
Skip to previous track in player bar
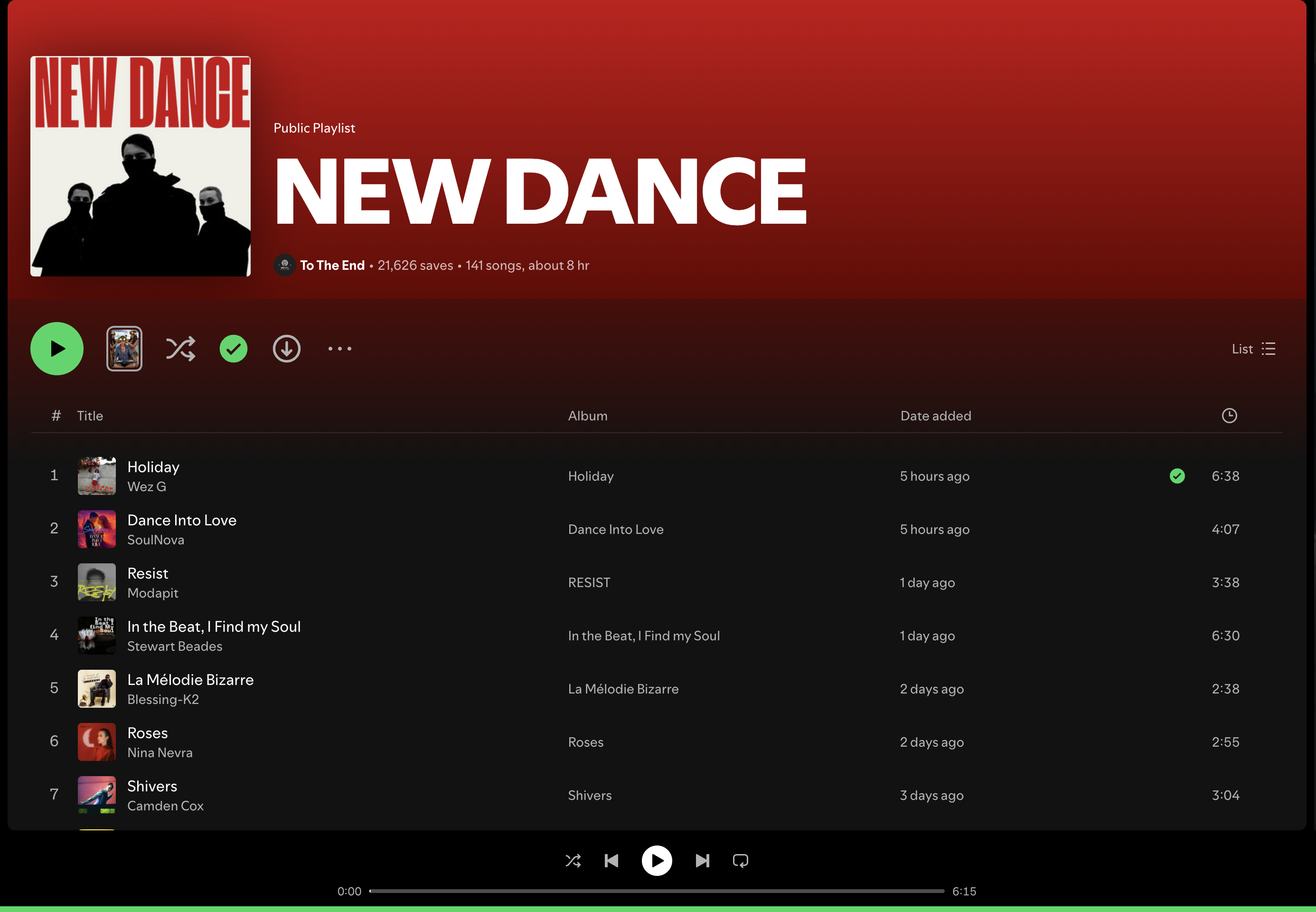click(611, 861)
